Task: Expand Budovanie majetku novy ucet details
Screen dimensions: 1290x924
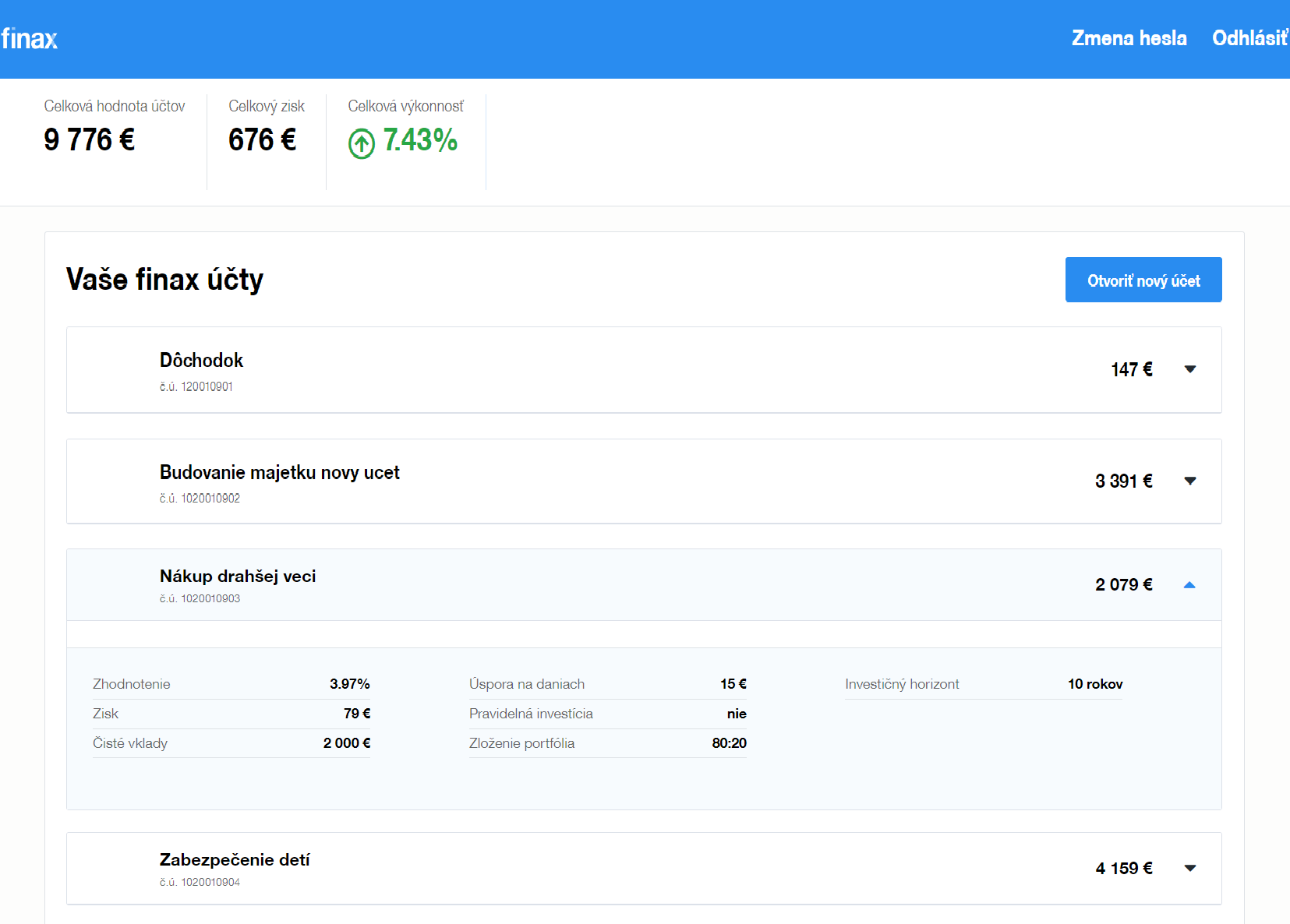Action: (1189, 481)
